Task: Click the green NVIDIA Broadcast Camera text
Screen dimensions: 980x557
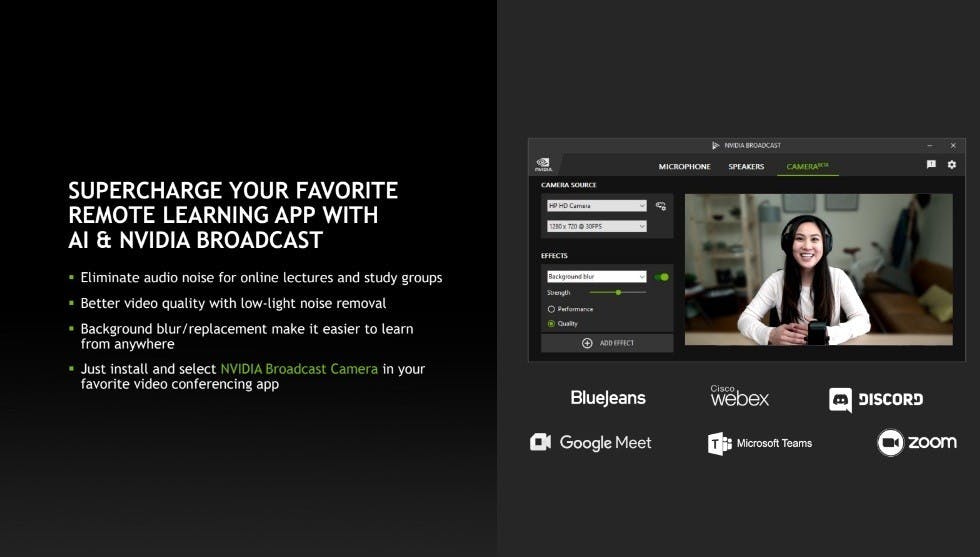Action: 299,369
